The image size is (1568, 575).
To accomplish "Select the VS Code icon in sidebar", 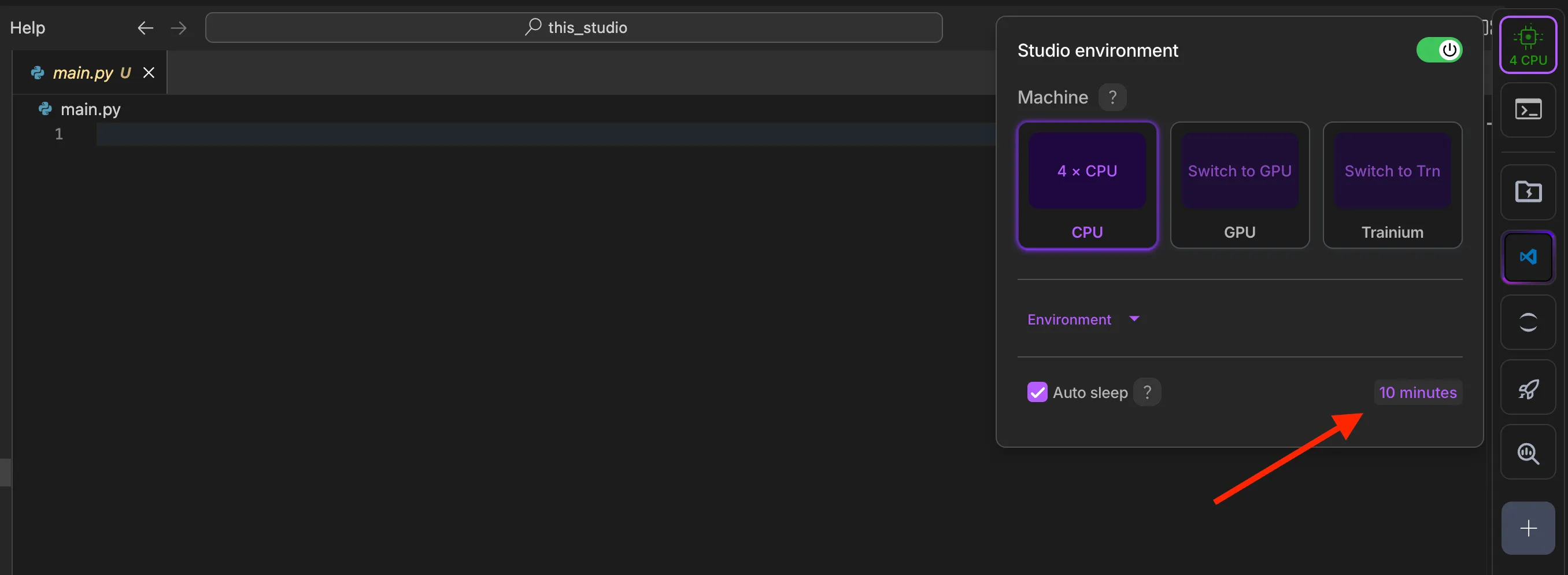I will (1528, 257).
